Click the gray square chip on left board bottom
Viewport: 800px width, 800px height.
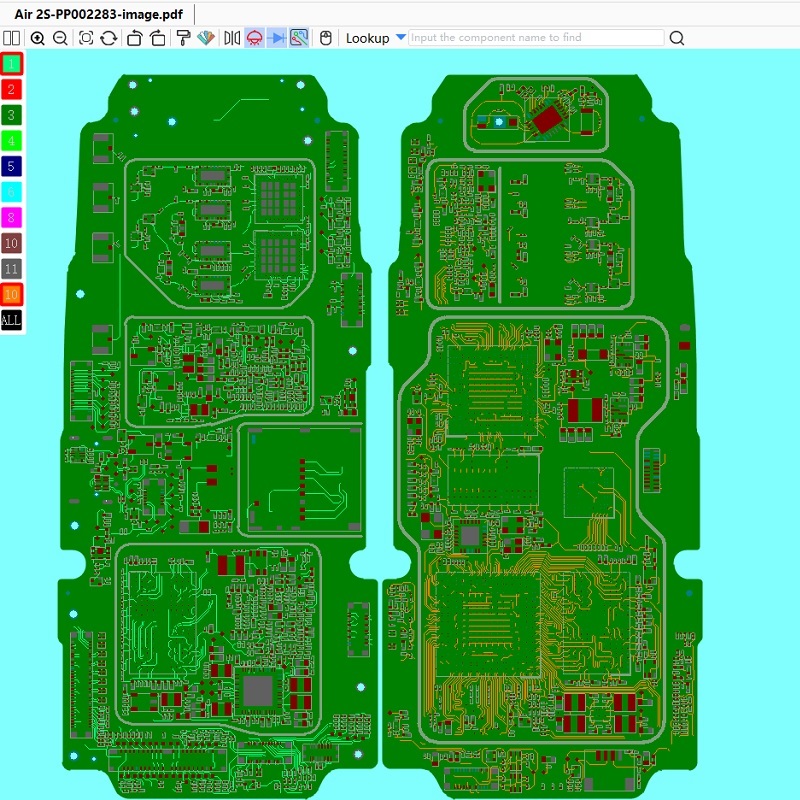pos(258,690)
